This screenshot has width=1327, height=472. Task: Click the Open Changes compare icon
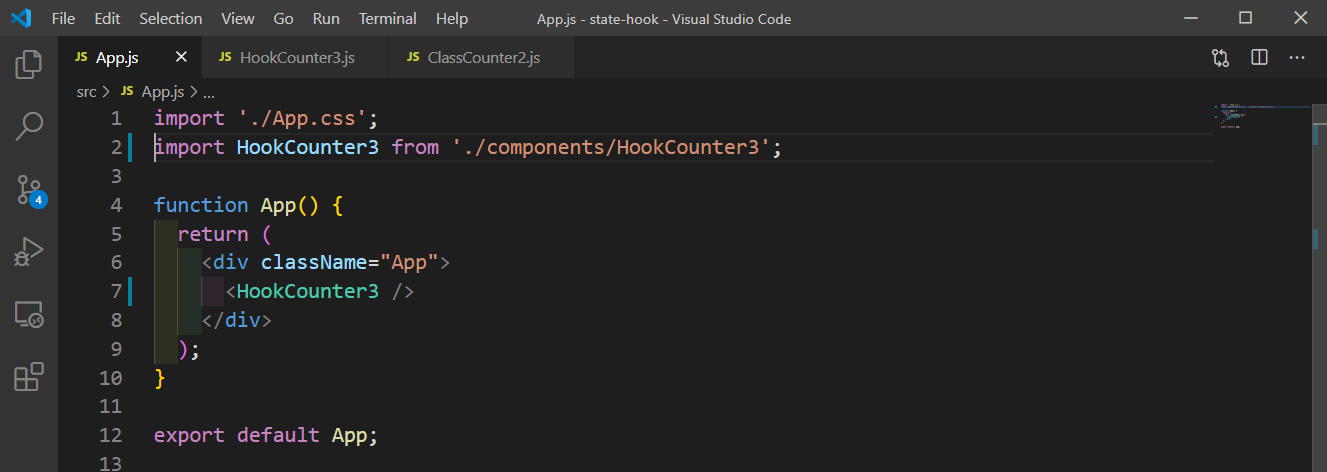pyautogui.click(x=1220, y=58)
